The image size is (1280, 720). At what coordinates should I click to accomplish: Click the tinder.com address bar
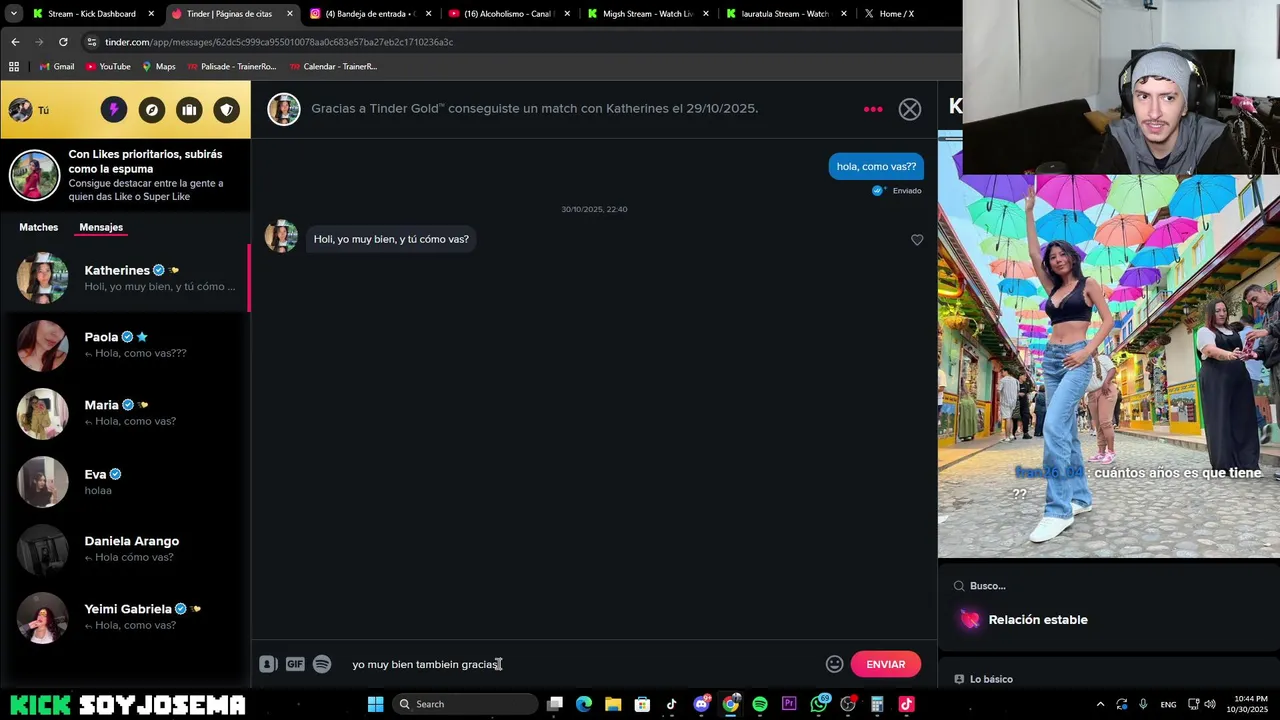click(x=520, y=42)
